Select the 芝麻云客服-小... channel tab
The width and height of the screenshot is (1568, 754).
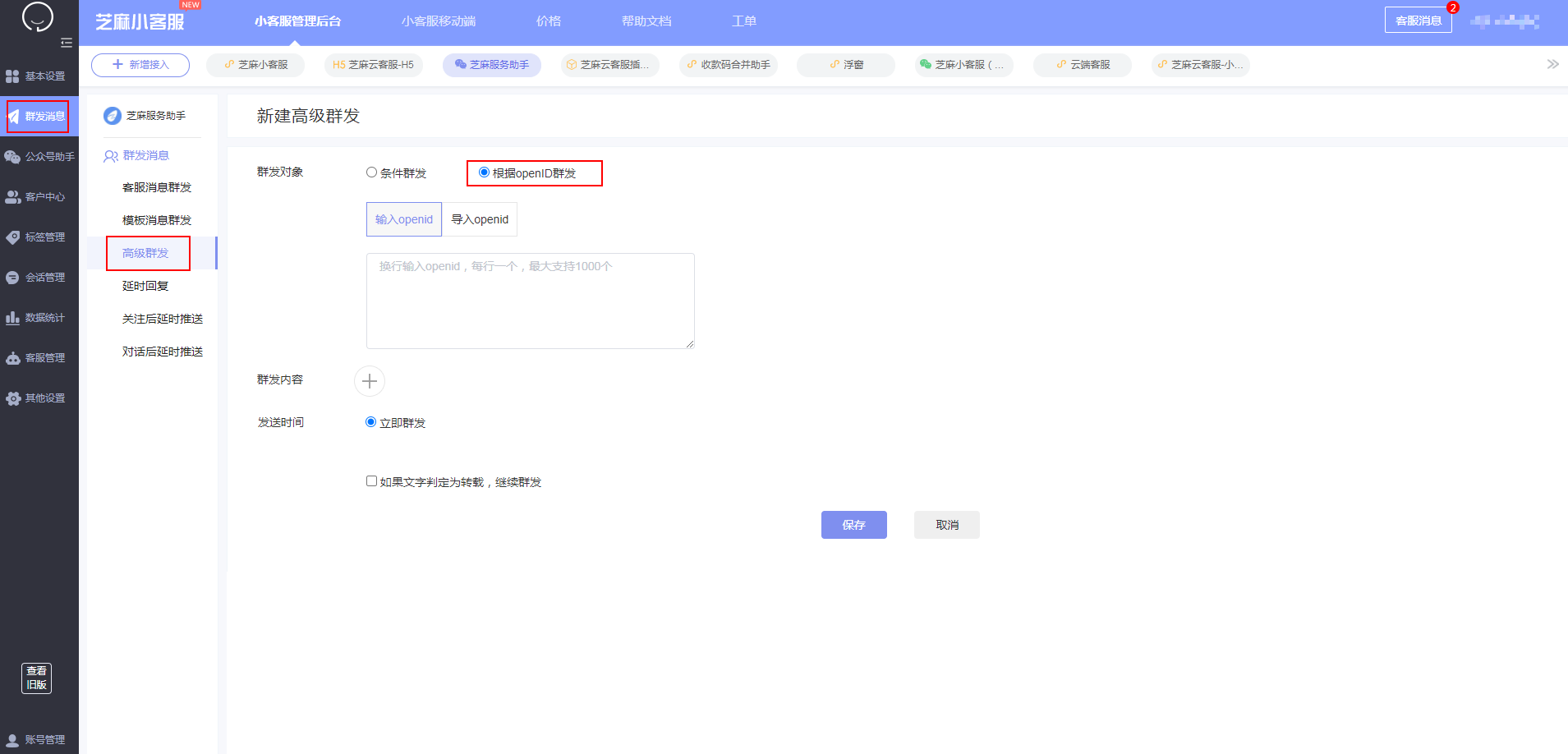click(x=1201, y=65)
